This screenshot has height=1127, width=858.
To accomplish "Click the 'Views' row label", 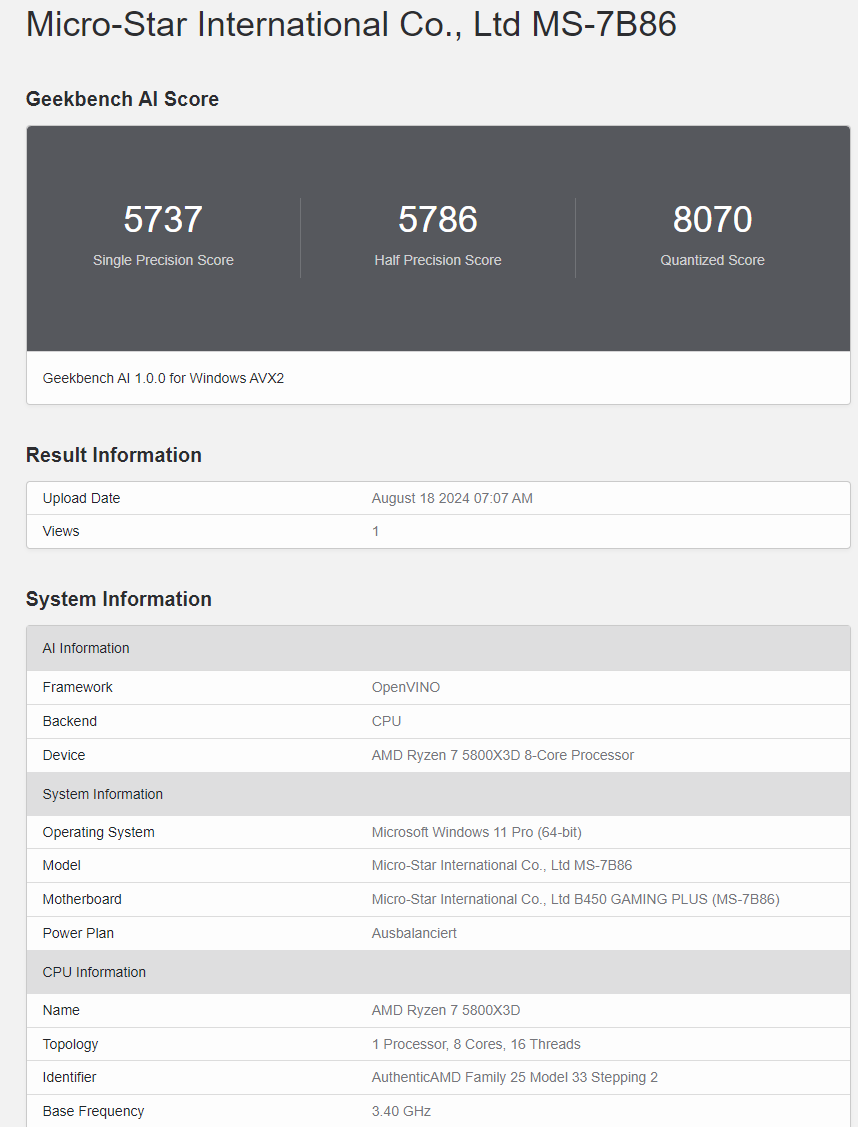I will [61, 531].
